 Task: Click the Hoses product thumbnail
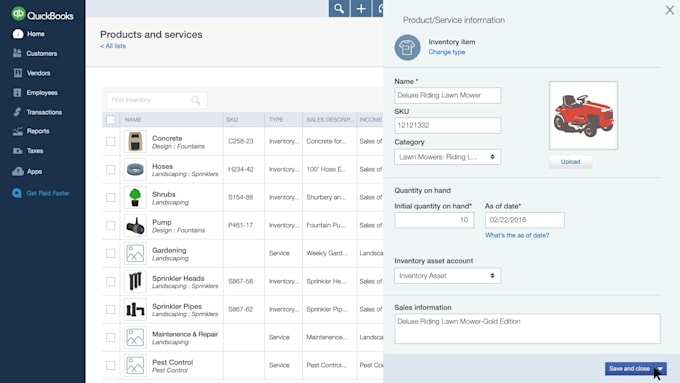(135, 170)
